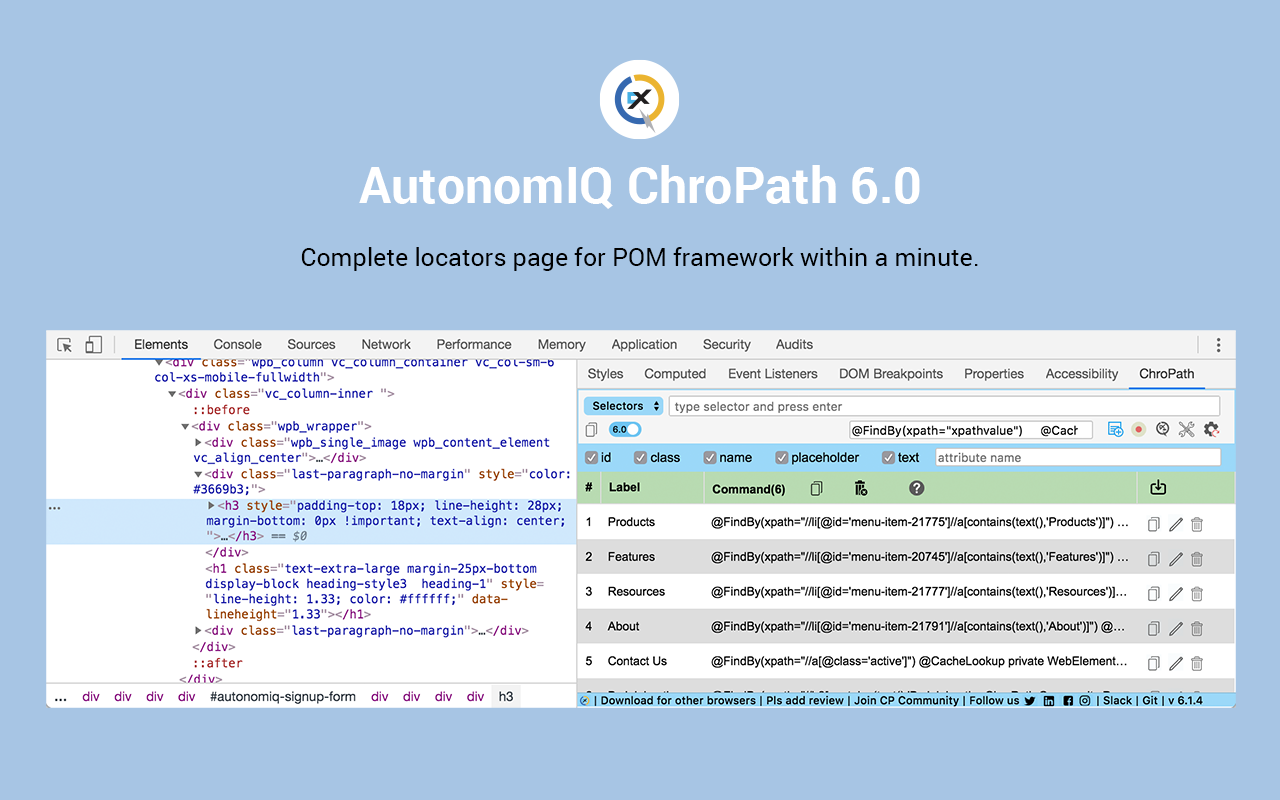Image resolution: width=1280 pixels, height=800 pixels.
Task: Open the Twitter icon in the footer
Action: [1030, 701]
